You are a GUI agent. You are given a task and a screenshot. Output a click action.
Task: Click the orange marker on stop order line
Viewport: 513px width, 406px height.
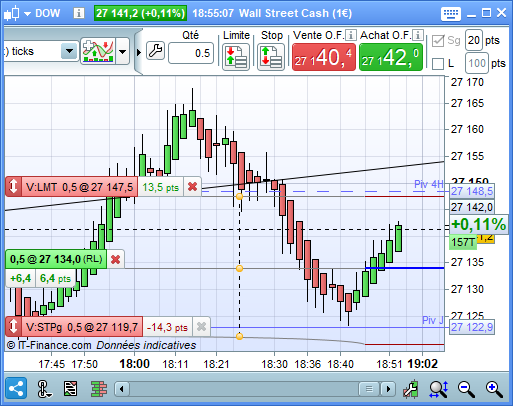239,336
